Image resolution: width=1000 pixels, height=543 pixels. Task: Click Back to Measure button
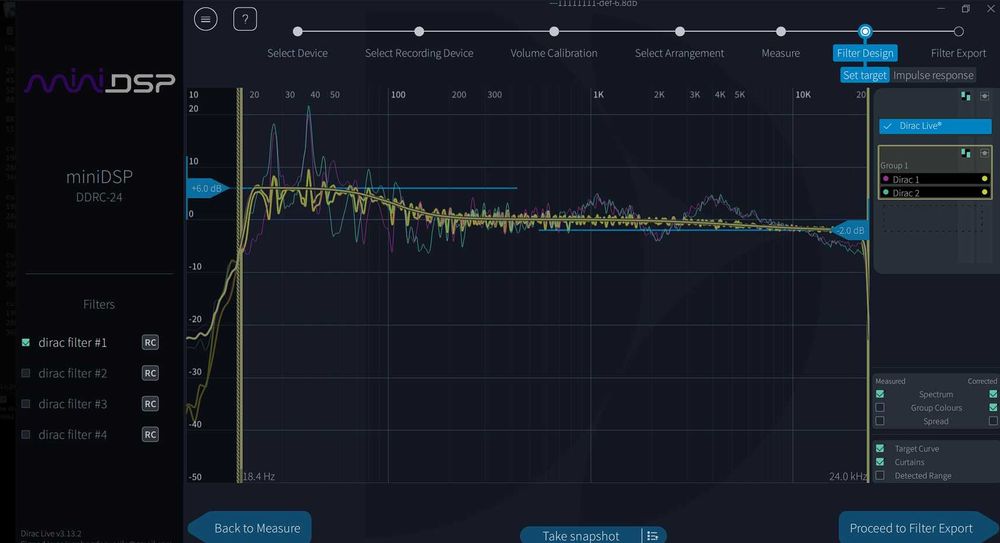[x=249, y=528]
